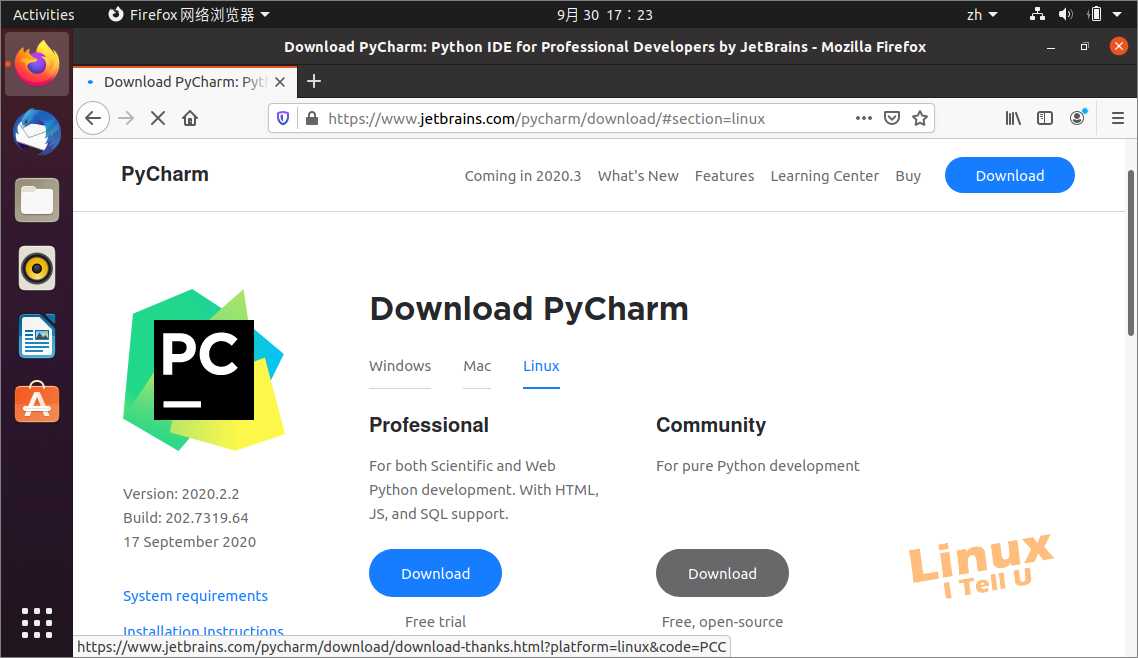This screenshot has height=658, width=1138.
Task: Open the Installation Instructions link
Action: pyautogui.click(x=203, y=630)
